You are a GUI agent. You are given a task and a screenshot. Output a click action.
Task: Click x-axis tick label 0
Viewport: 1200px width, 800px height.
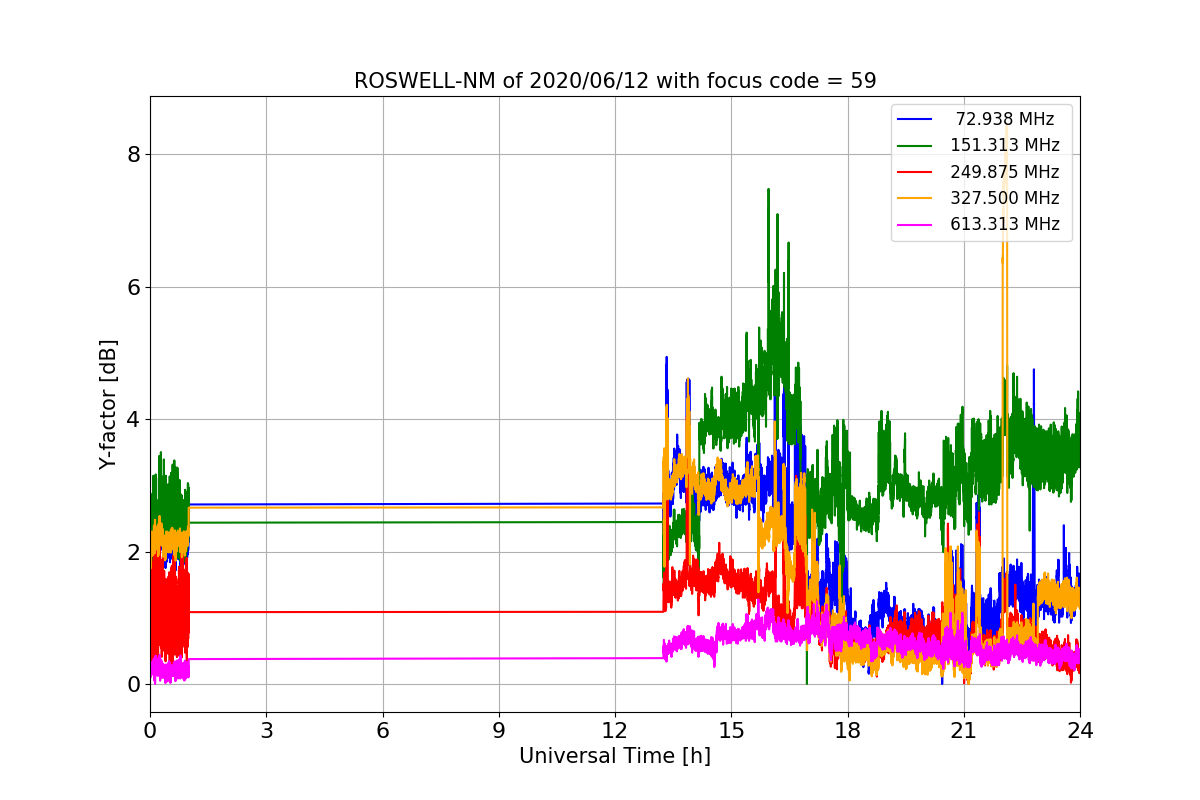pos(150,730)
